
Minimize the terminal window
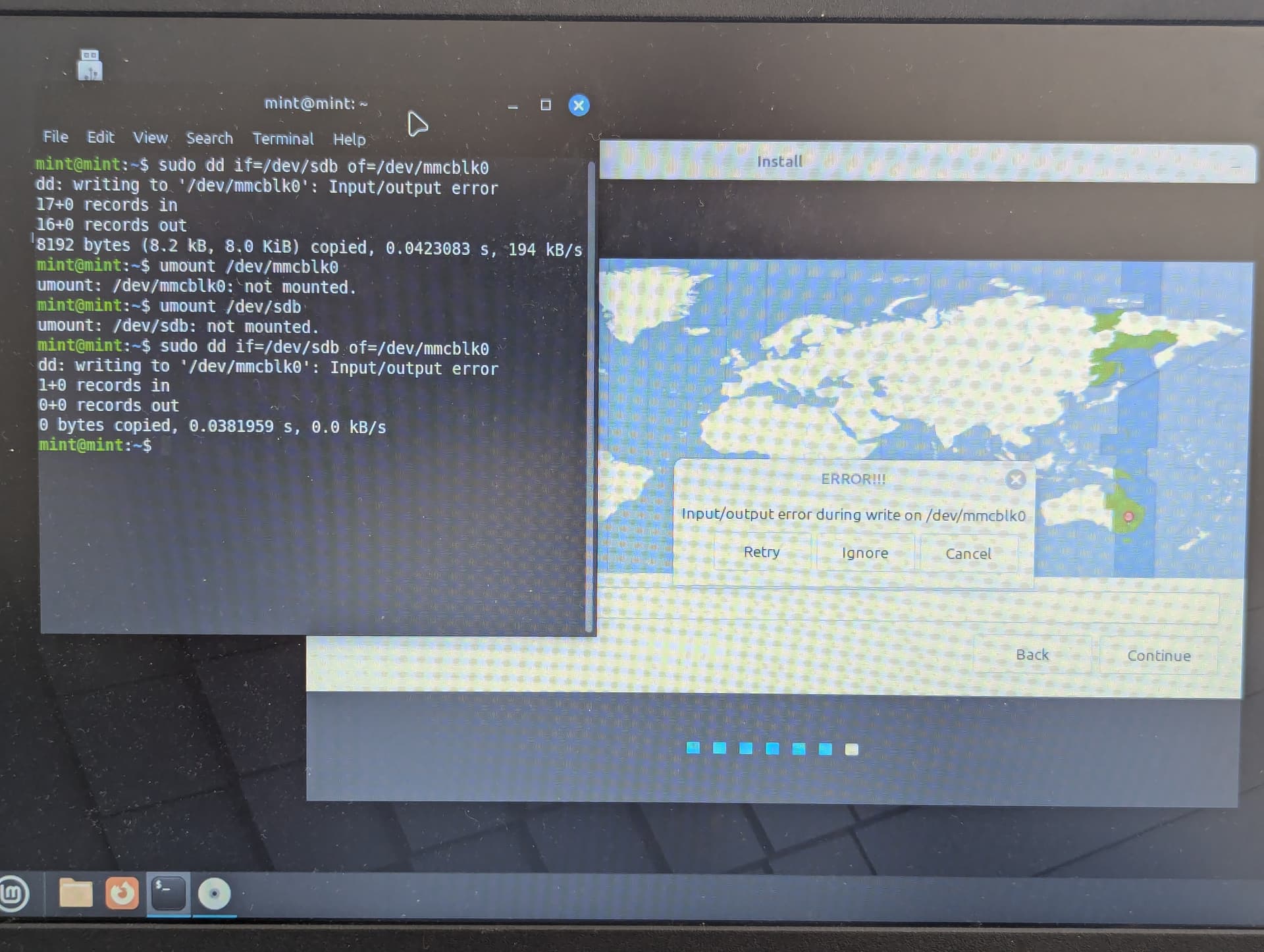[x=513, y=106]
